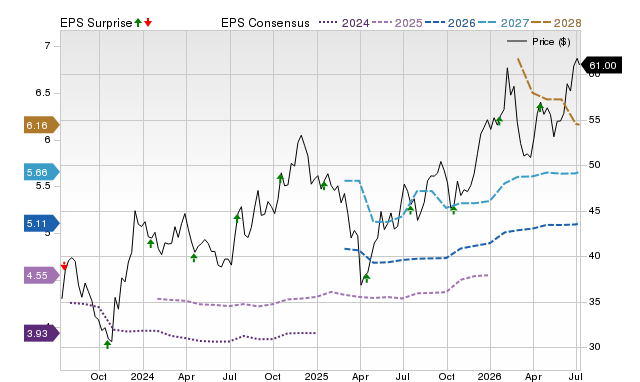Select the green surprise arrow just after the 2026 gridline

tap(499, 120)
